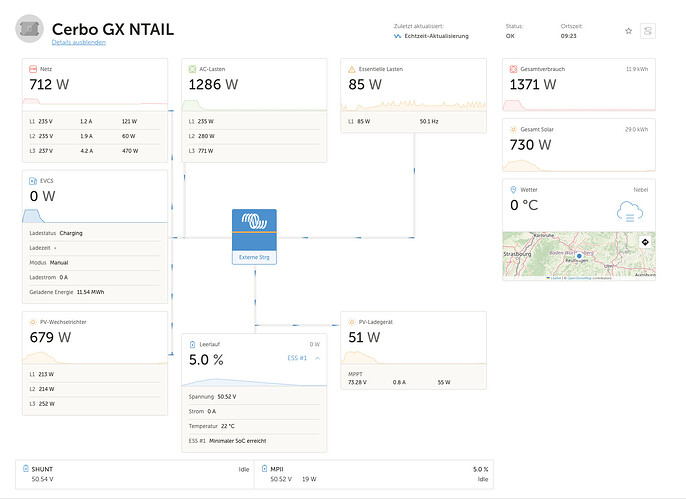The height and width of the screenshot is (500, 686).
Task: Select the MPII battery tab
Action: tap(376, 474)
